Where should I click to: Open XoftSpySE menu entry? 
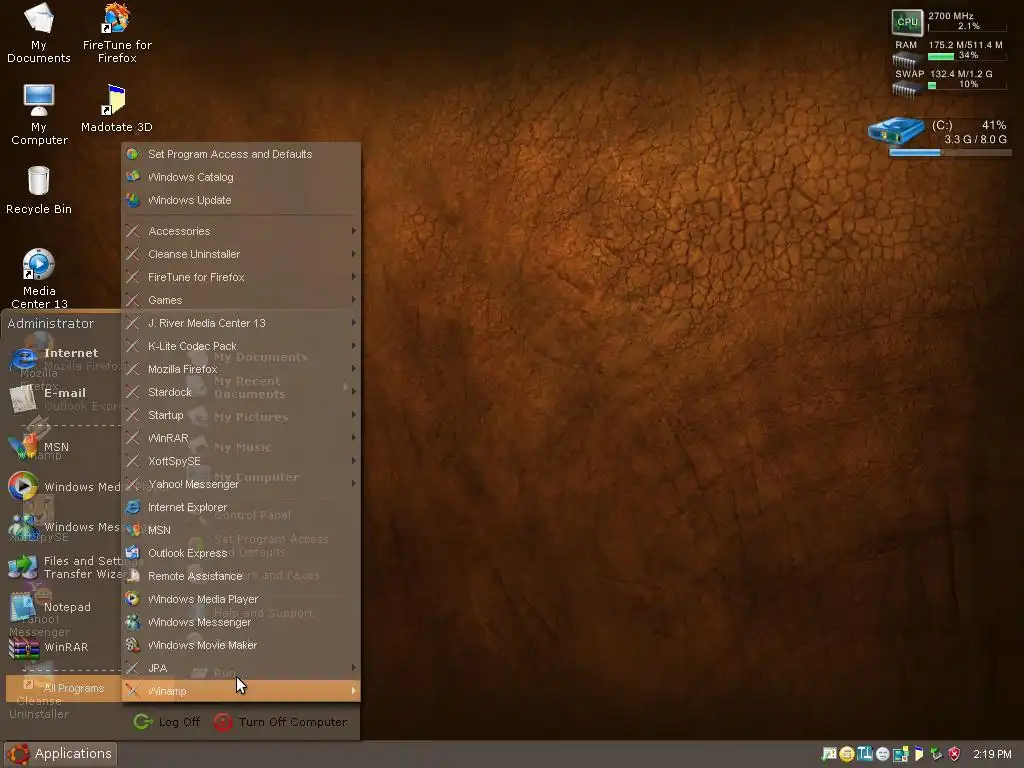click(x=241, y=461)
